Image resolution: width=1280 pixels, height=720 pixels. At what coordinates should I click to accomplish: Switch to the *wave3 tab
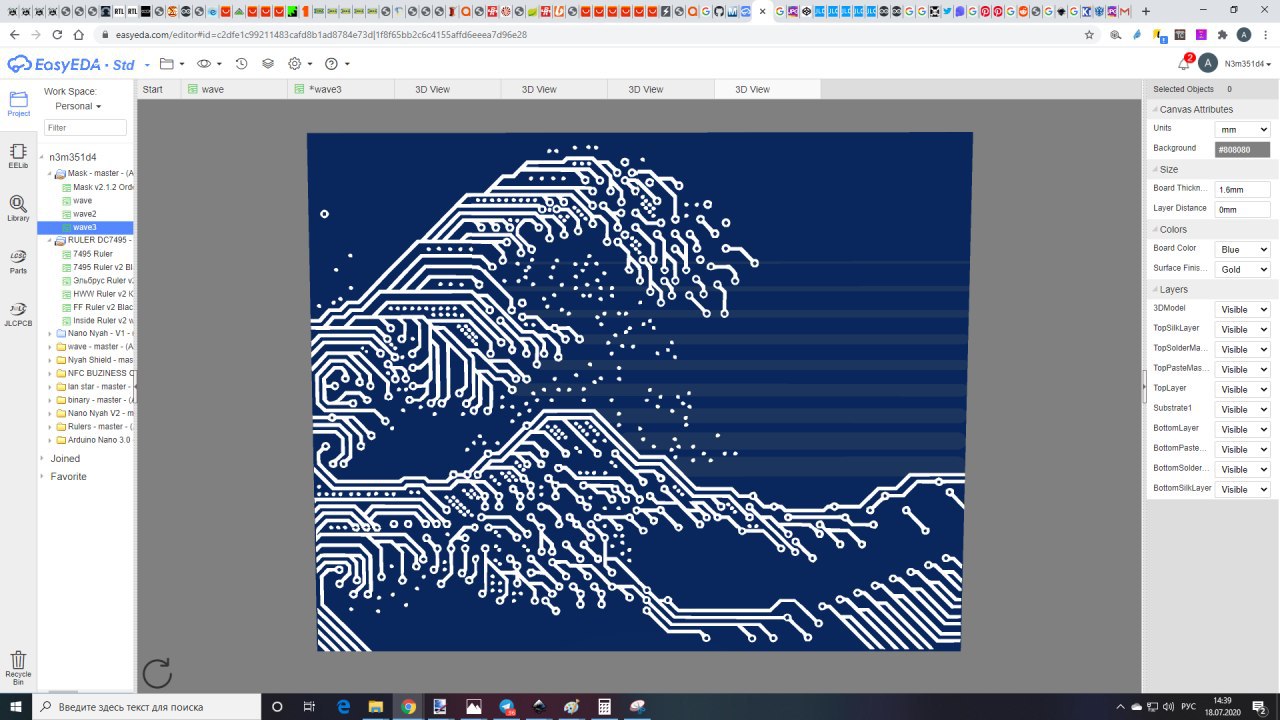point(340,89)
